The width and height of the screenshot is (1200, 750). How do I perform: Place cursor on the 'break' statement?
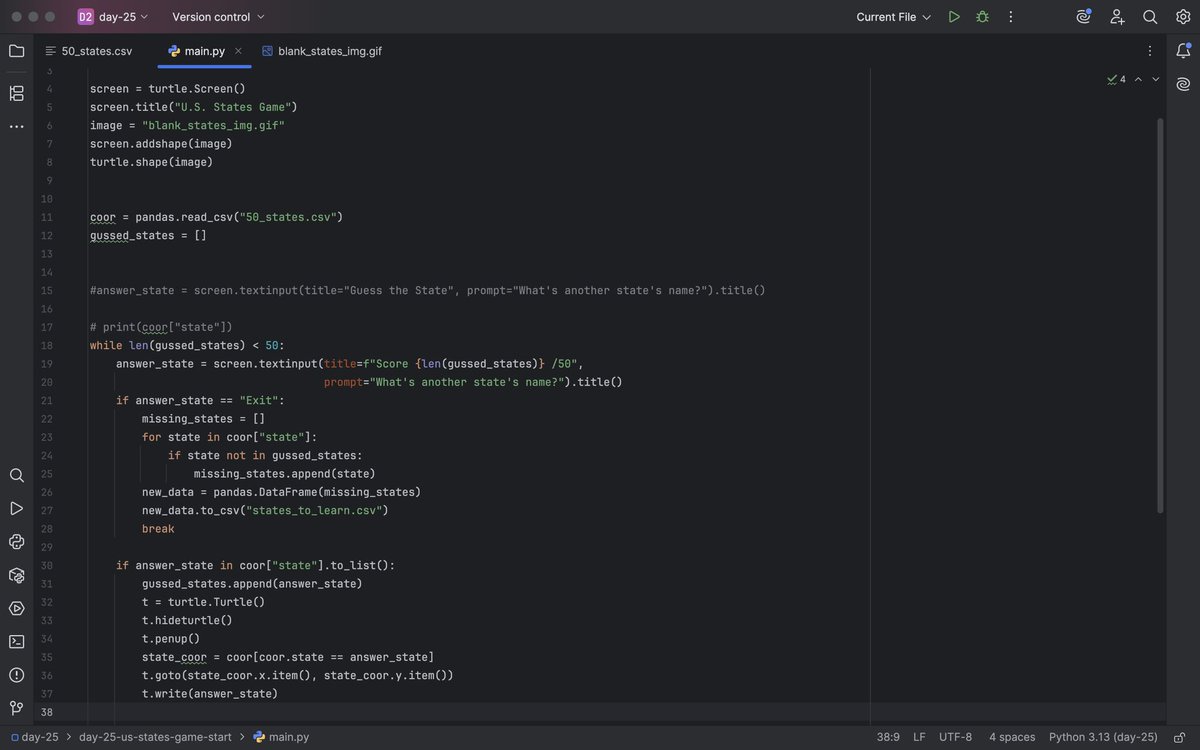pyautogui.click(x=158, y=529)
